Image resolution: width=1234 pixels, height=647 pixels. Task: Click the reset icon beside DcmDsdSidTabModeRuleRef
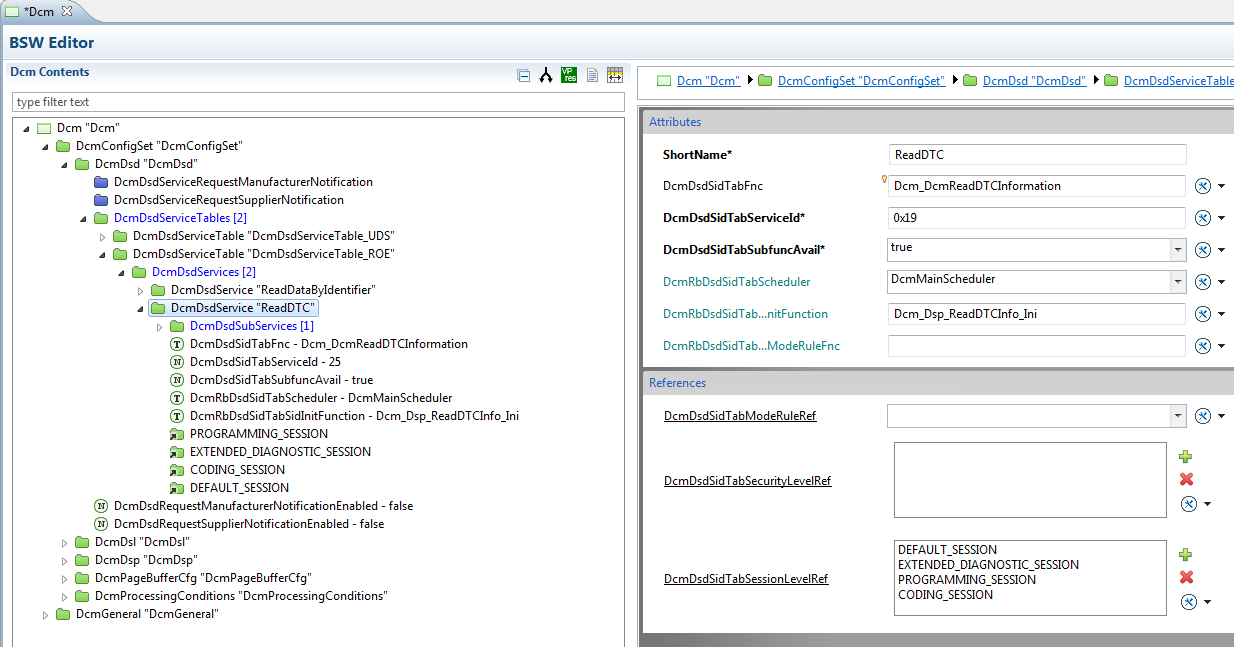tap(1203, 416)
